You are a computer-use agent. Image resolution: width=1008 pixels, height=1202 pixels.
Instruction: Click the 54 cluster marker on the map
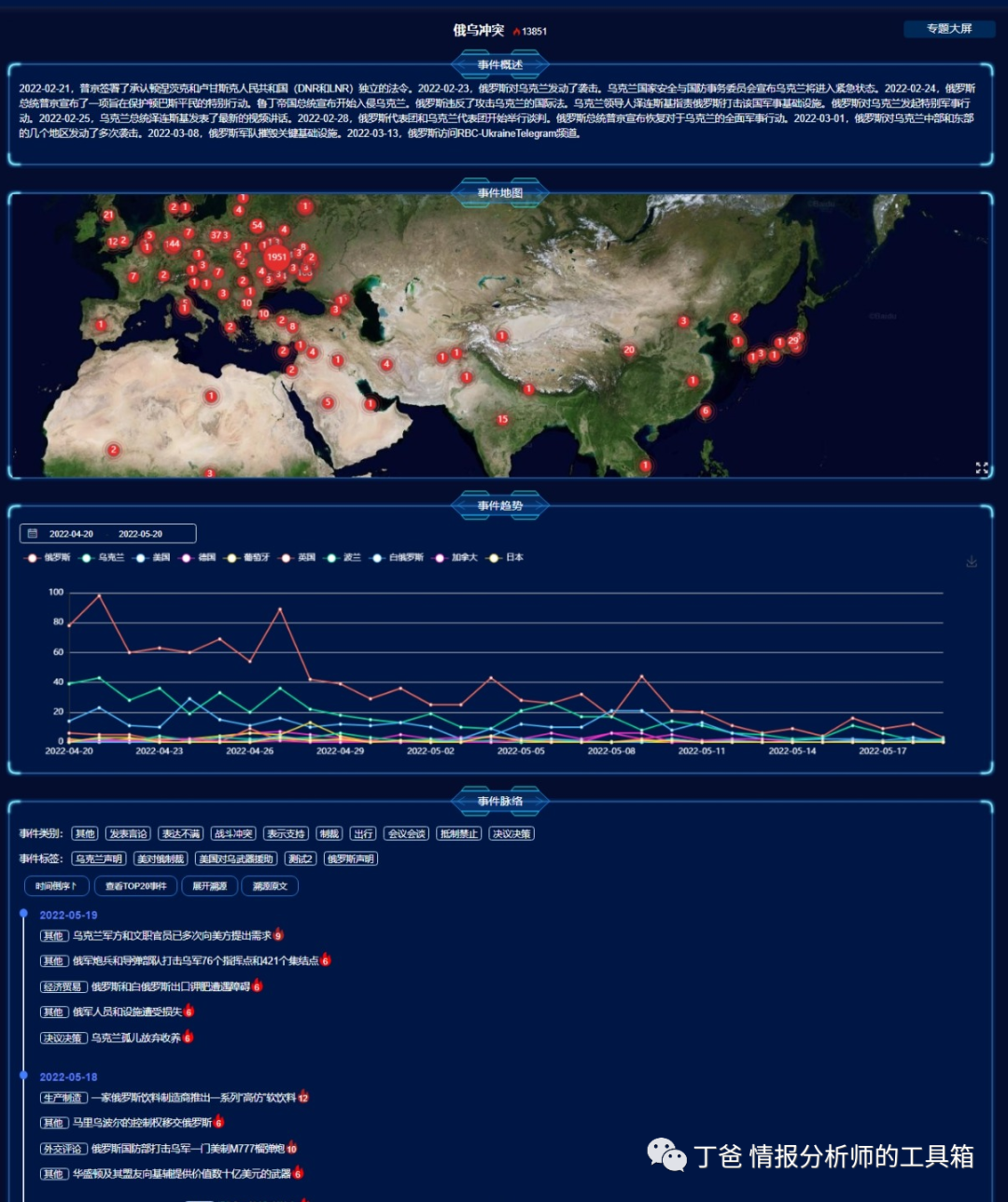pos(258,226)
